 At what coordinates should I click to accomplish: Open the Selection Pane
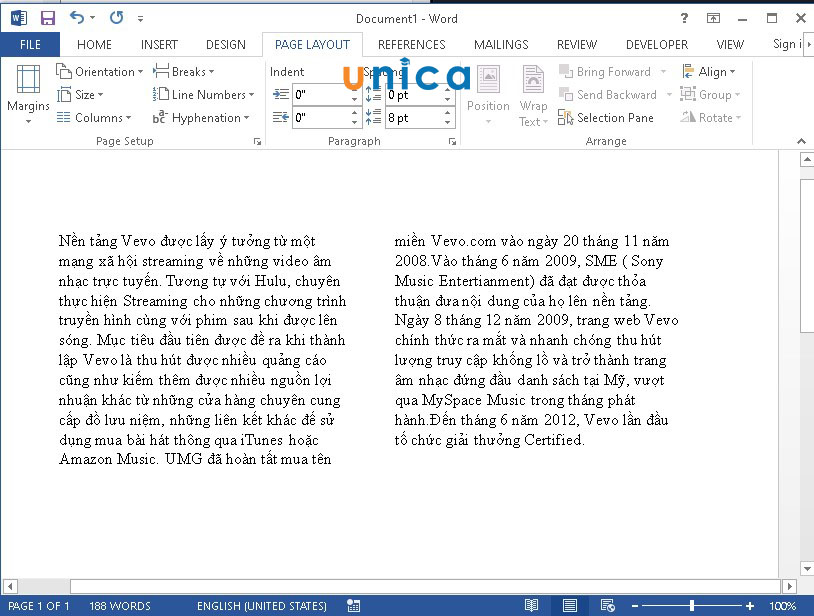[x=606, y=118]
